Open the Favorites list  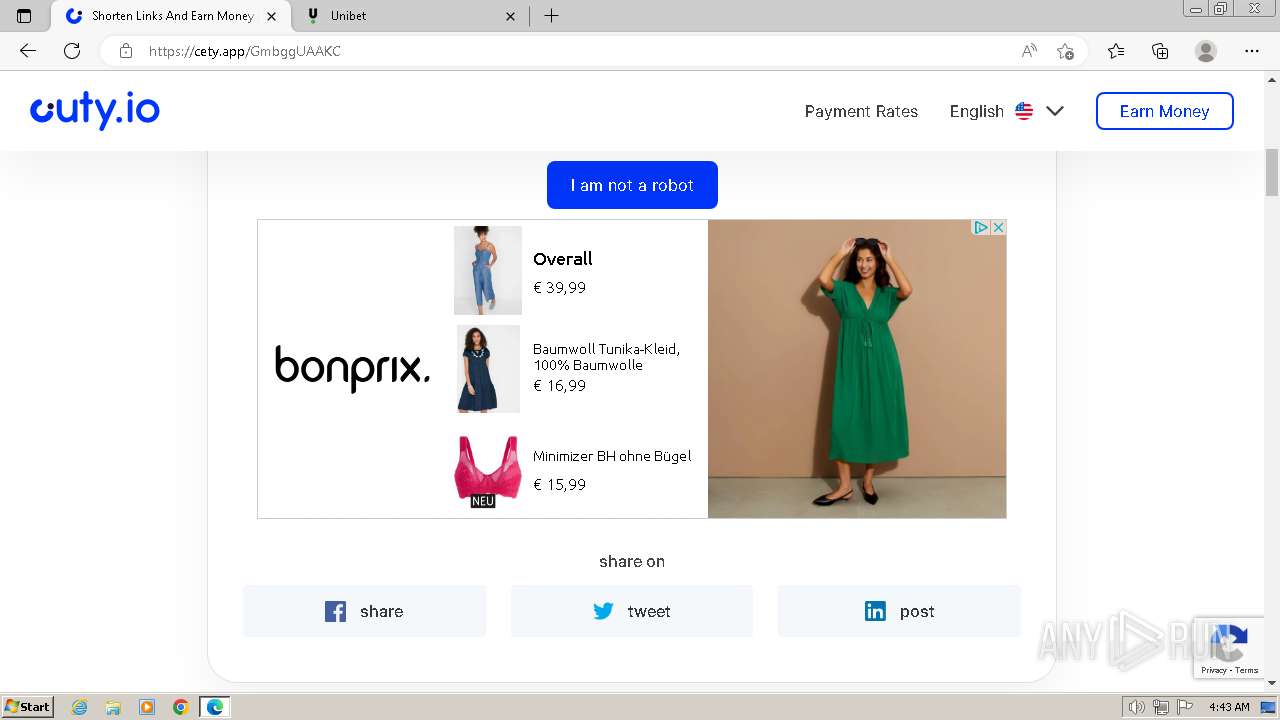tap(1116, 51)
